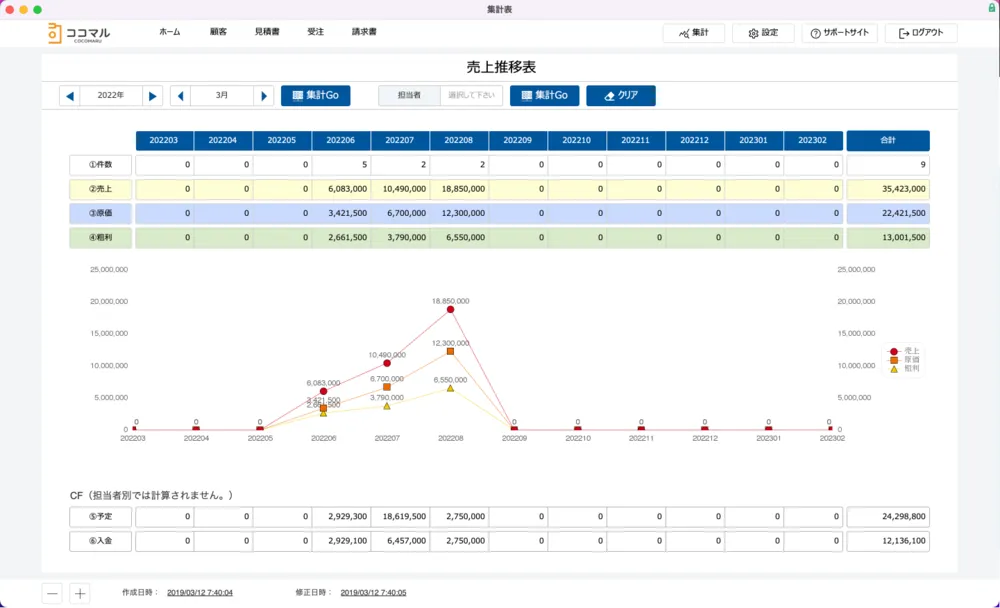Image resolution: width=1000 pixels, height=608 pixels.
Task: Open the サポートサイト help button
Action: 840,33
